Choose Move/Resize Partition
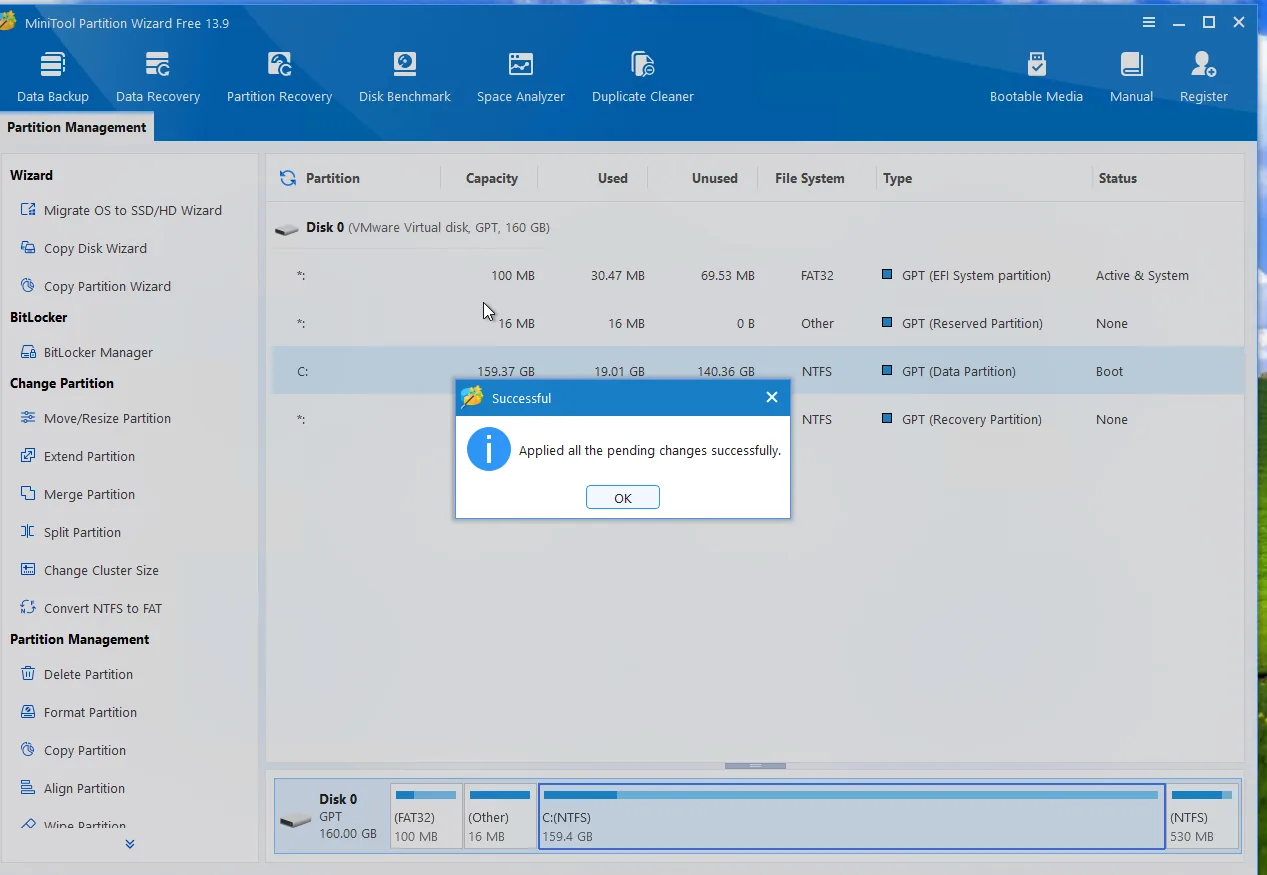Image resolution: width=1267 pixels, height=875 pixels. [x=96, y=418]
